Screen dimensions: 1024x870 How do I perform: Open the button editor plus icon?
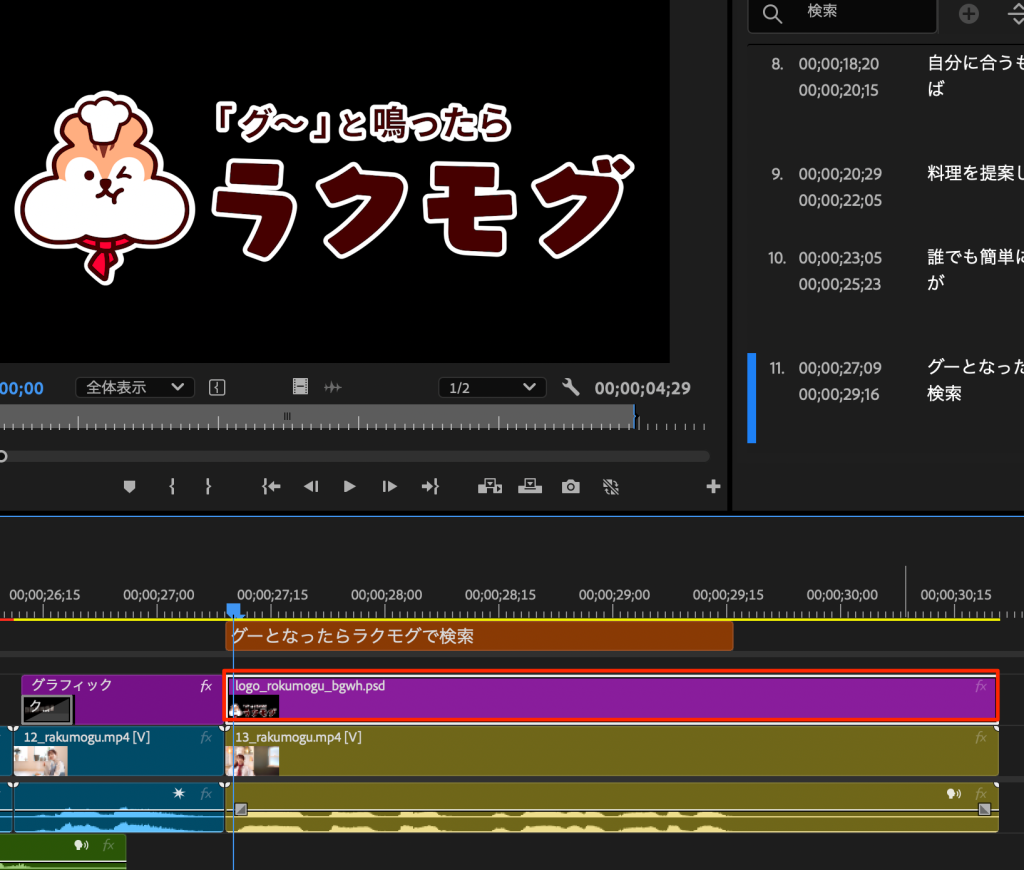tap(713, 487)
